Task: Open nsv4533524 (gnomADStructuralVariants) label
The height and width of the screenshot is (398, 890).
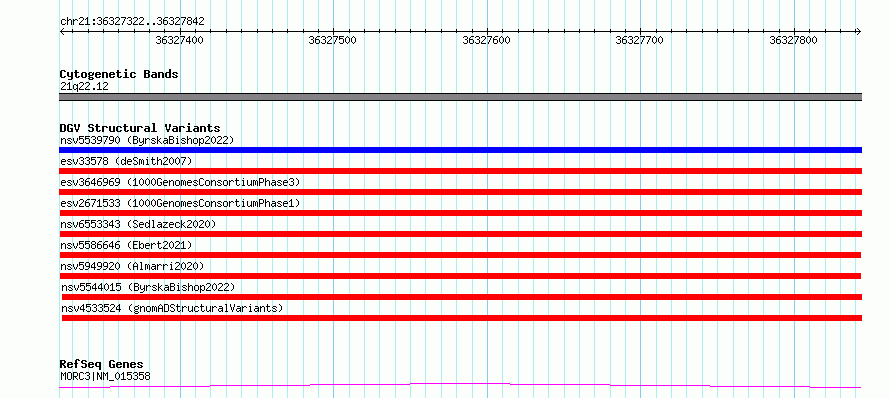Action: tap(172, 308)
